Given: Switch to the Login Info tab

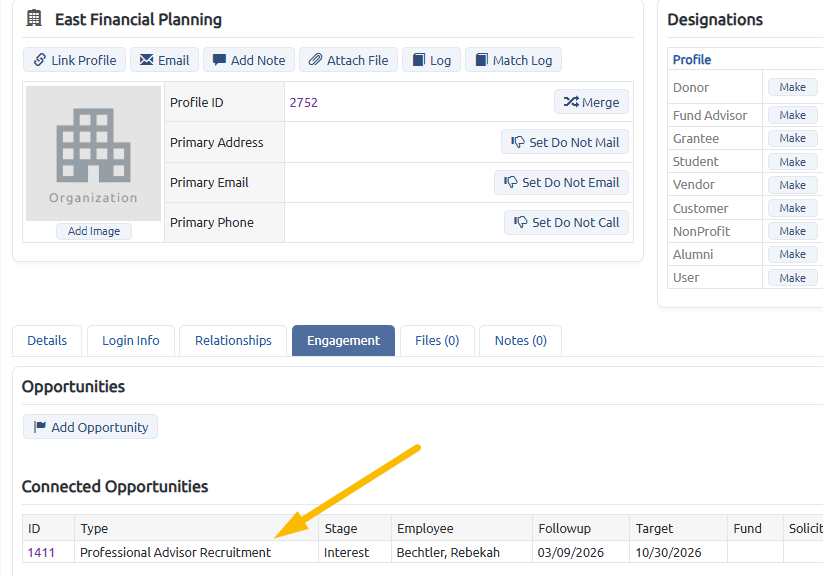Looking at the screenshot, I should click(x=131, y=341).
